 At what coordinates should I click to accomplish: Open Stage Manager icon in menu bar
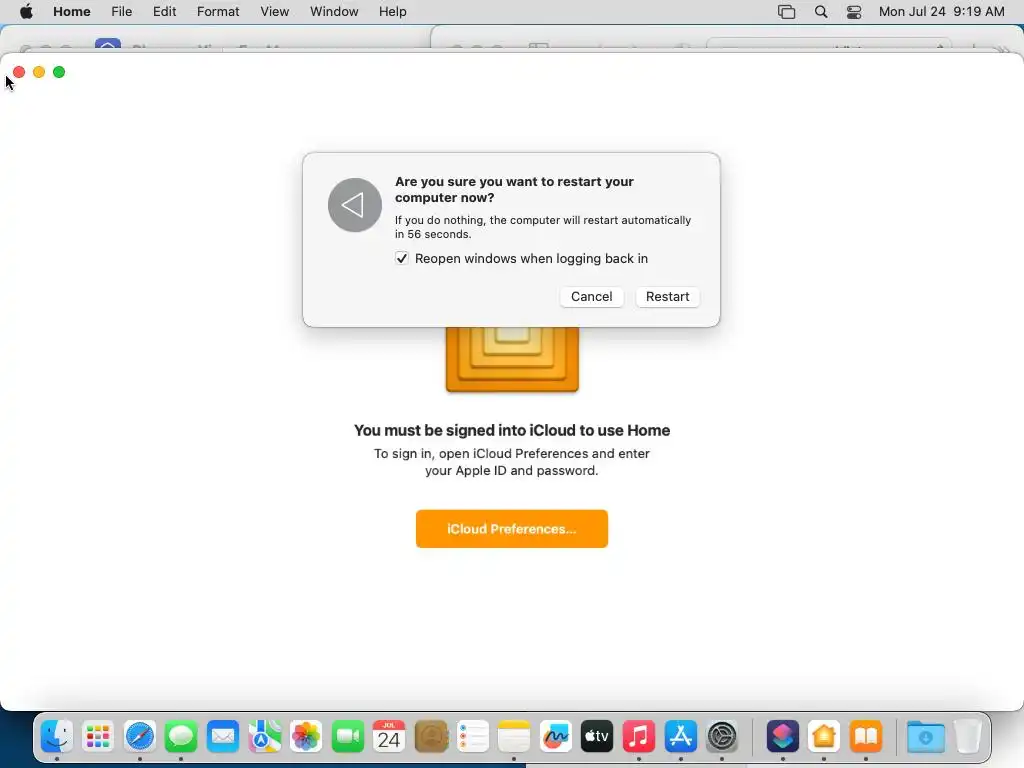pyautogui.click(x=786, y=12)
